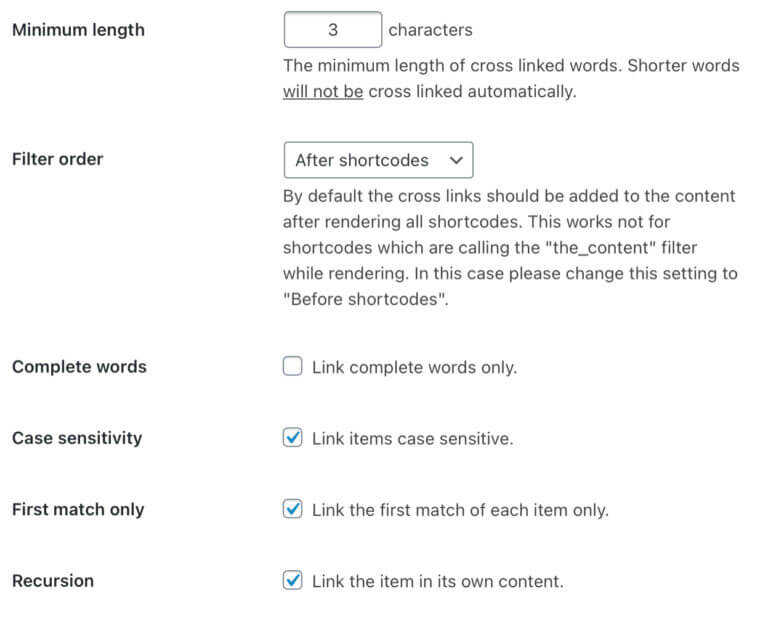
Task: Uncheck the Case sensitivity checkbox
Action: pos(292,437)
